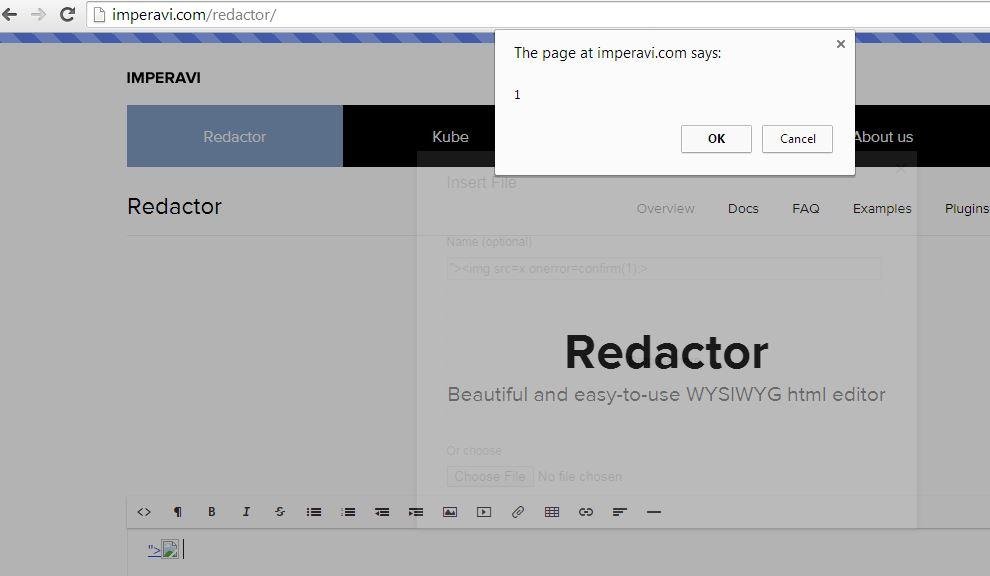Click the indent toolbar icon
Image resolution: width=990 pixels, height=576 pixels.
click(x=416, y=512)
